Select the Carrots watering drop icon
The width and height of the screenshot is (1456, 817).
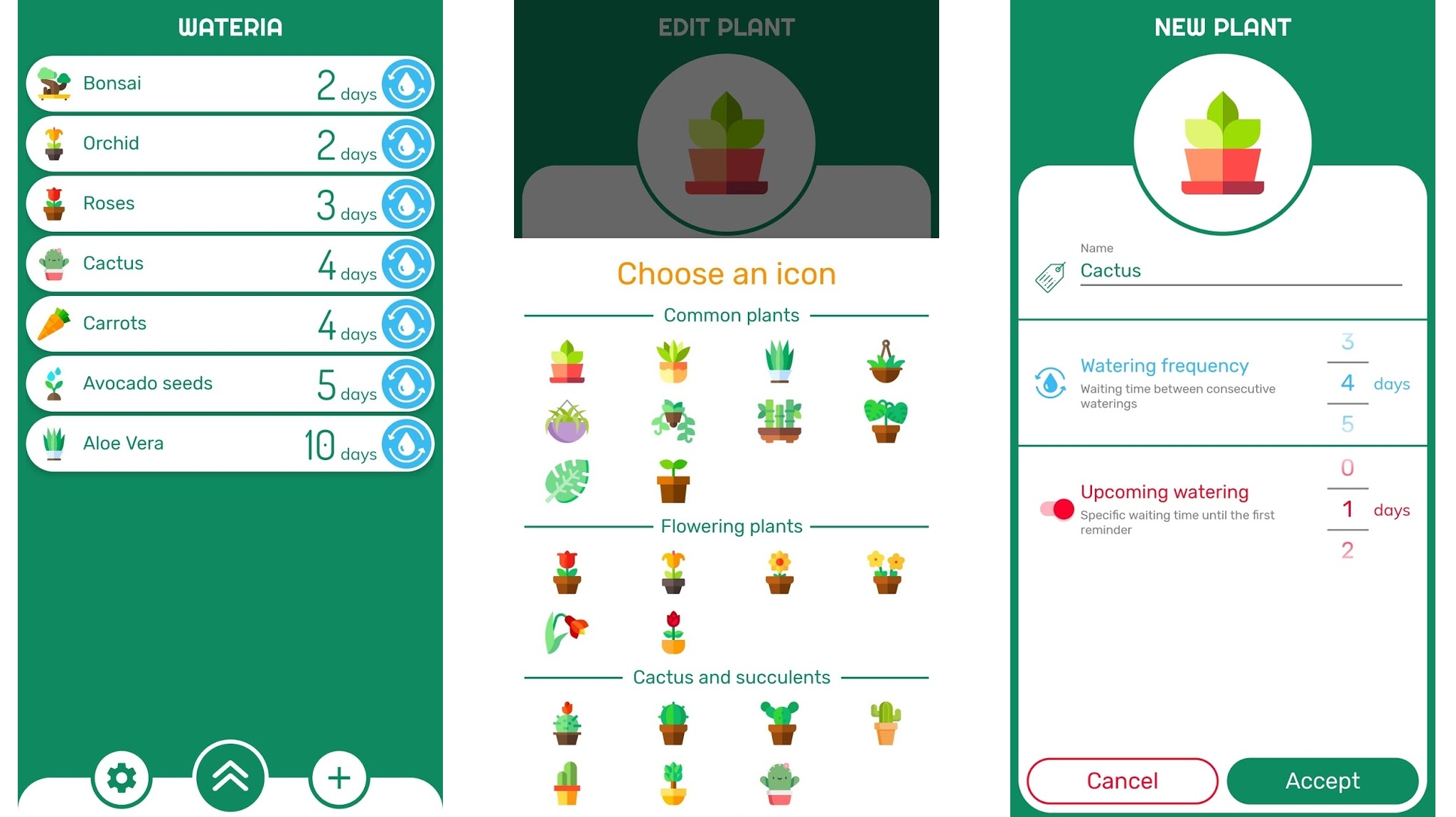point(408,322)
